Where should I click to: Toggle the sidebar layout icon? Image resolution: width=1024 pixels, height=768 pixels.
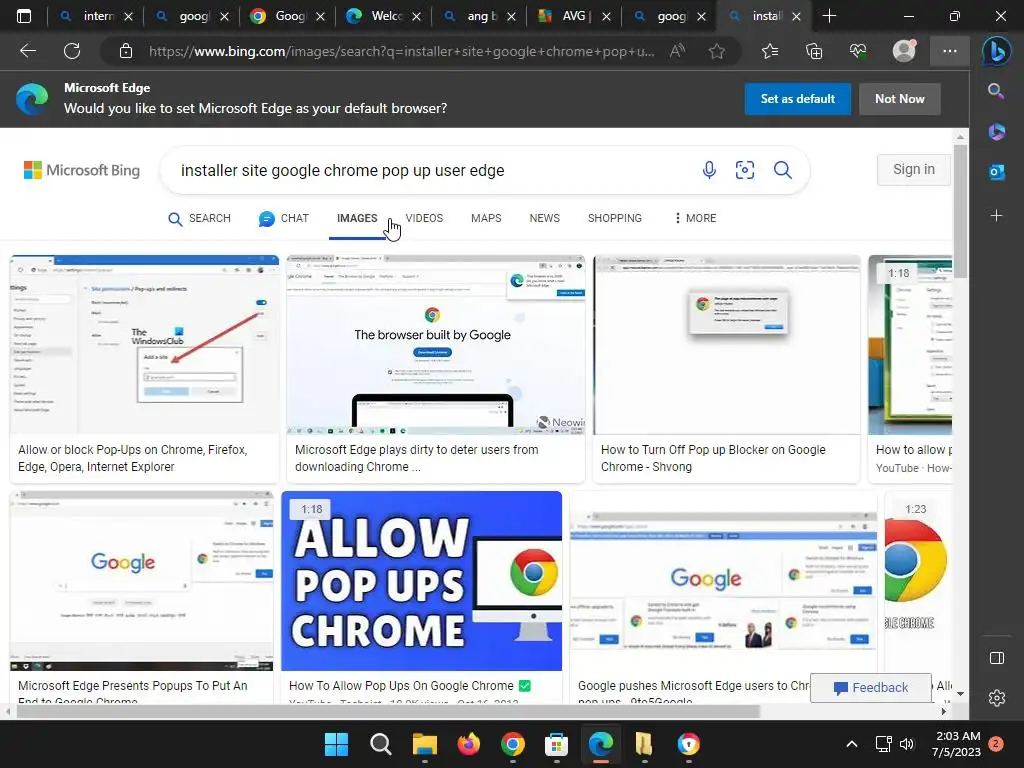pyautogui.click(x=997, y=658)
